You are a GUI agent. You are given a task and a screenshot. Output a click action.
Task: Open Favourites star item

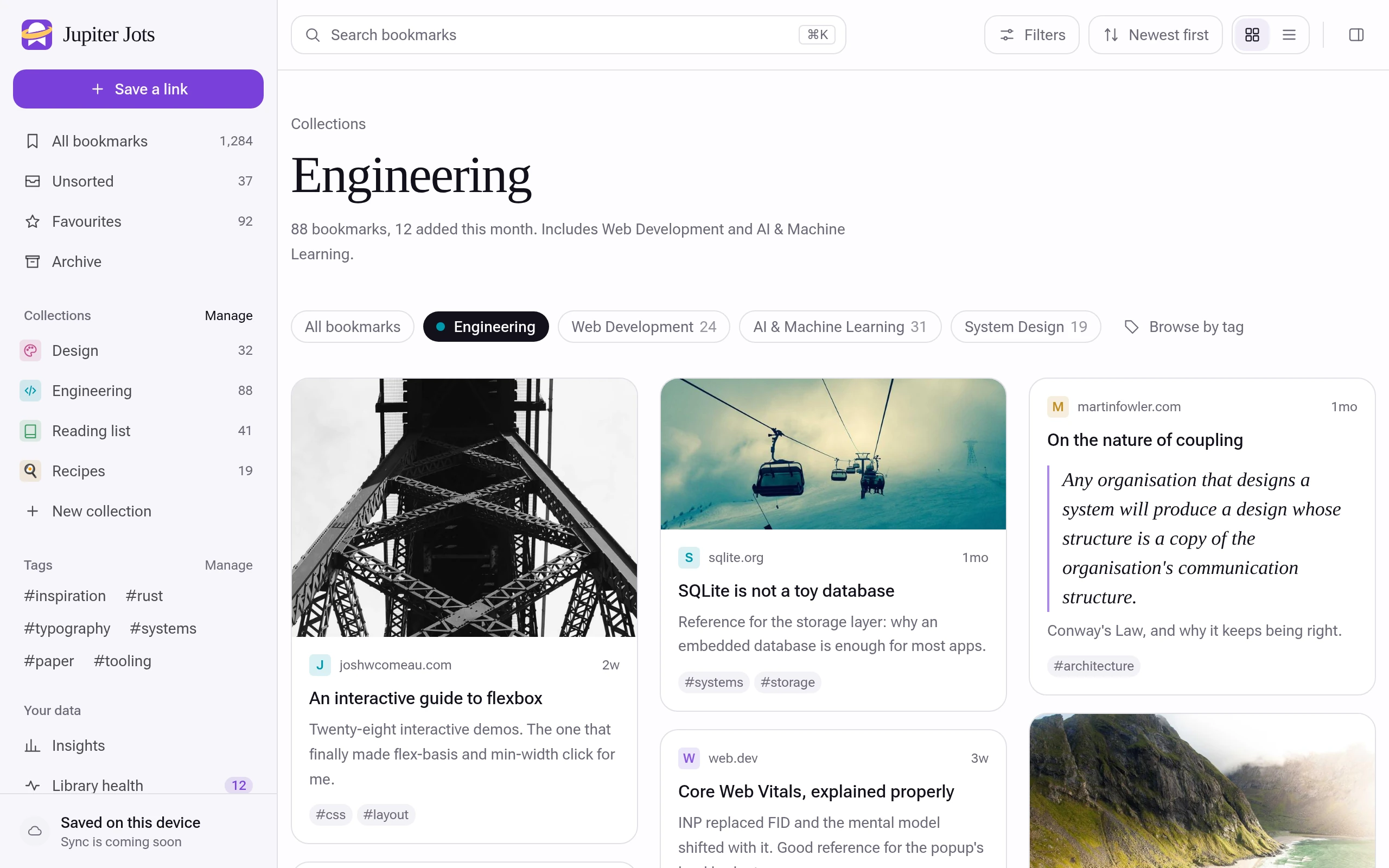click(x=138, y=221)
